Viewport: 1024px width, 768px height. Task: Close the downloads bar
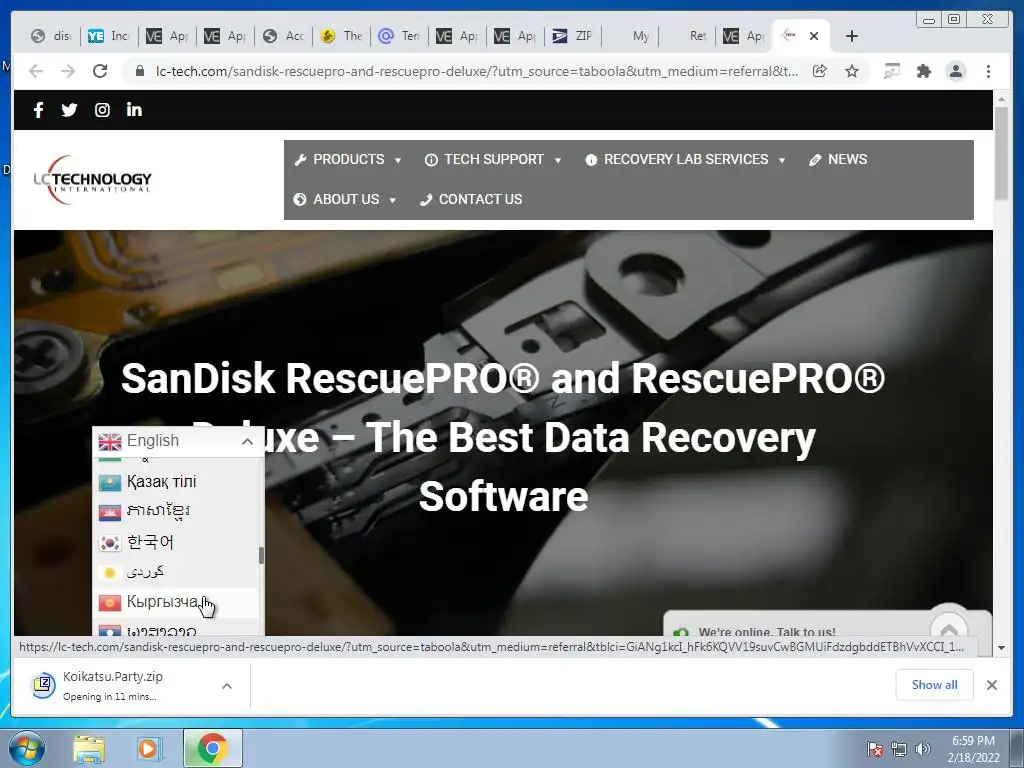pos(991,685)
